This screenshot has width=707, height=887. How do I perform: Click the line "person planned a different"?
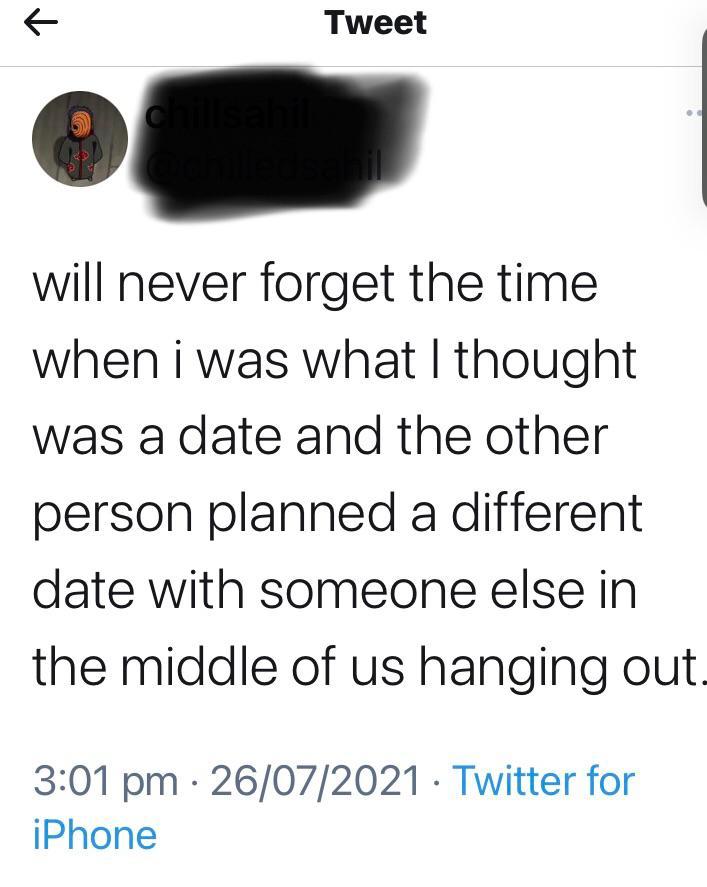(337, 514)
